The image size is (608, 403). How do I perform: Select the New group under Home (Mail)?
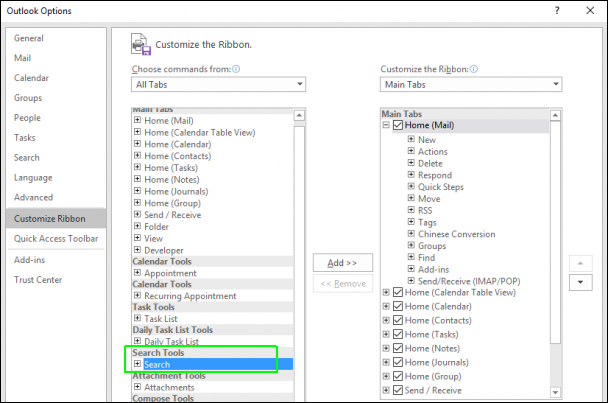click(427, 140)
